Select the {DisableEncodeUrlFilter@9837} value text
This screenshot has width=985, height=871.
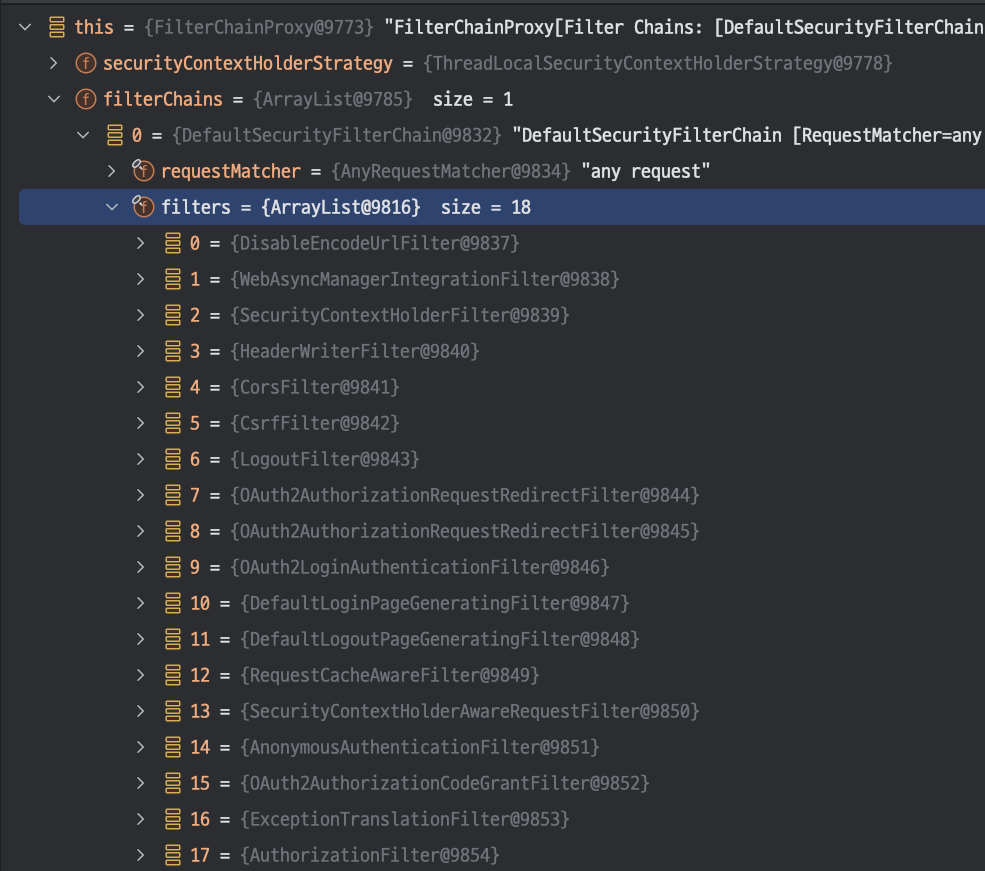[x=375, y=243]
